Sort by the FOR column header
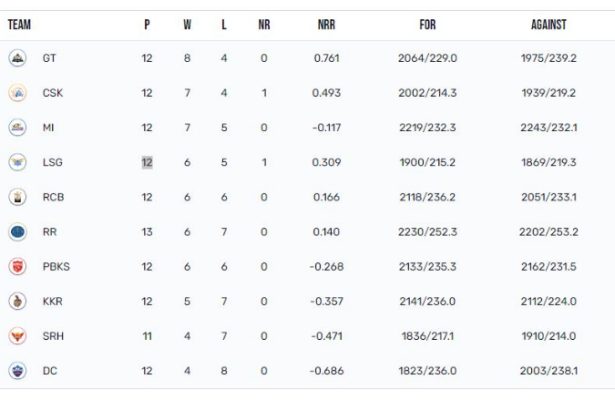This screenshot has width=615, height=410. (x=428, y=25)
